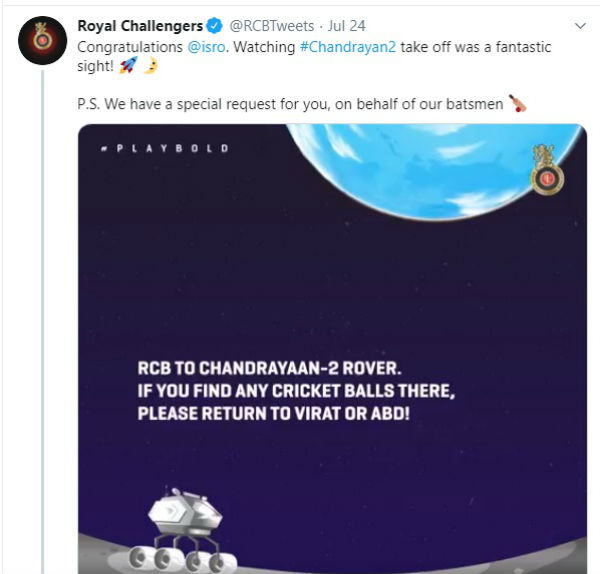Click the rocket emoji in the tweet
Viewport: 600px width, 574px height.
[x=126, y=66]
